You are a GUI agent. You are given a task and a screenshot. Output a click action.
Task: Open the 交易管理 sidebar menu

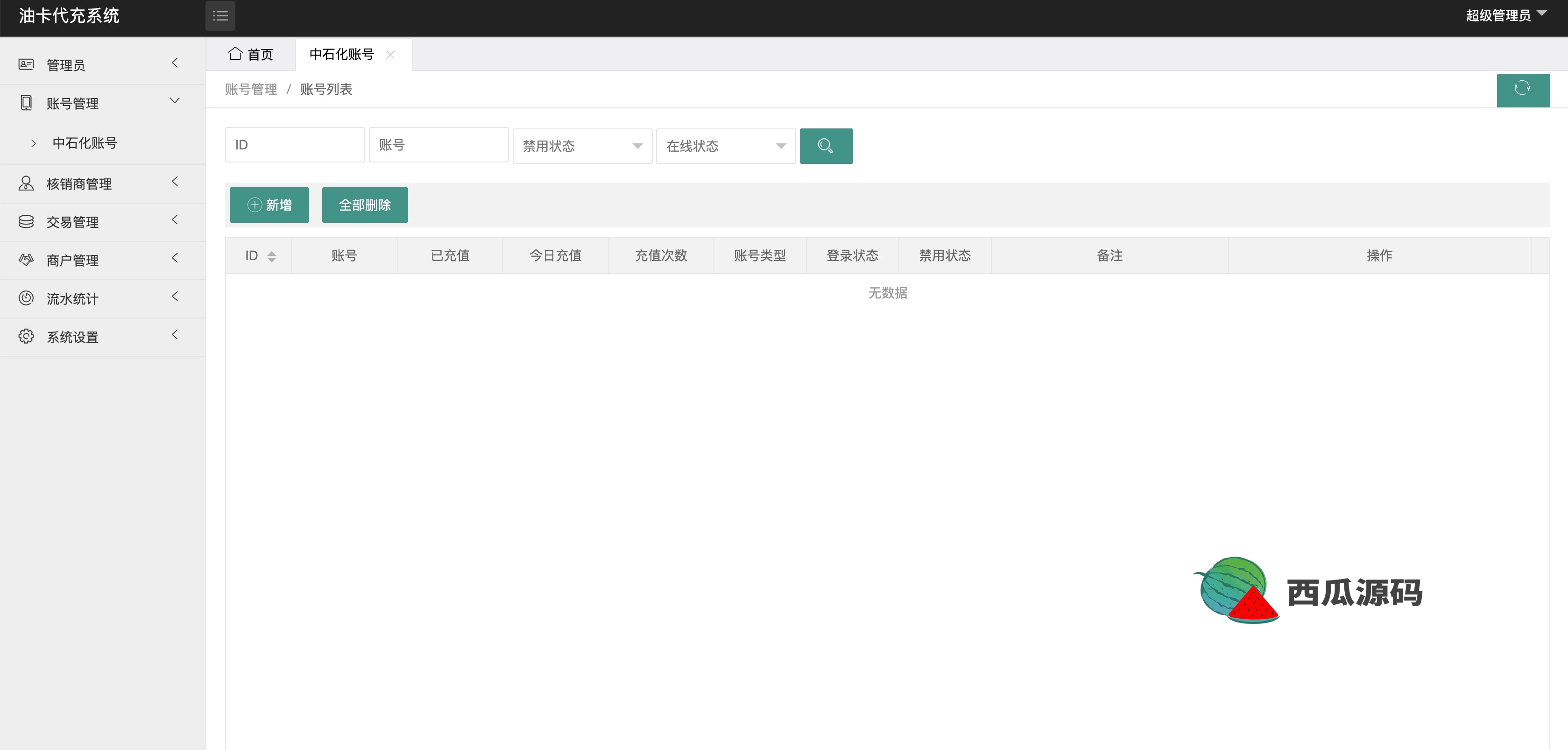pyautogui.click(x=103, y=221)
